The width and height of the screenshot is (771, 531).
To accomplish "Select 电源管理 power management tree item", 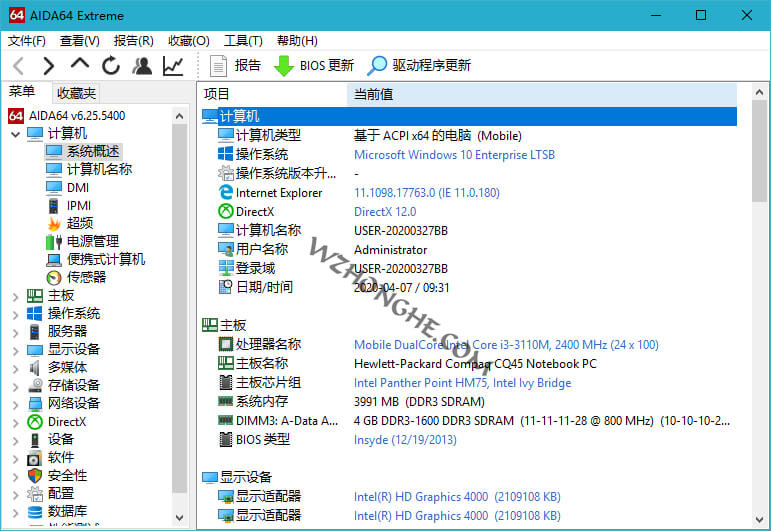I will [x=92, y=241].
